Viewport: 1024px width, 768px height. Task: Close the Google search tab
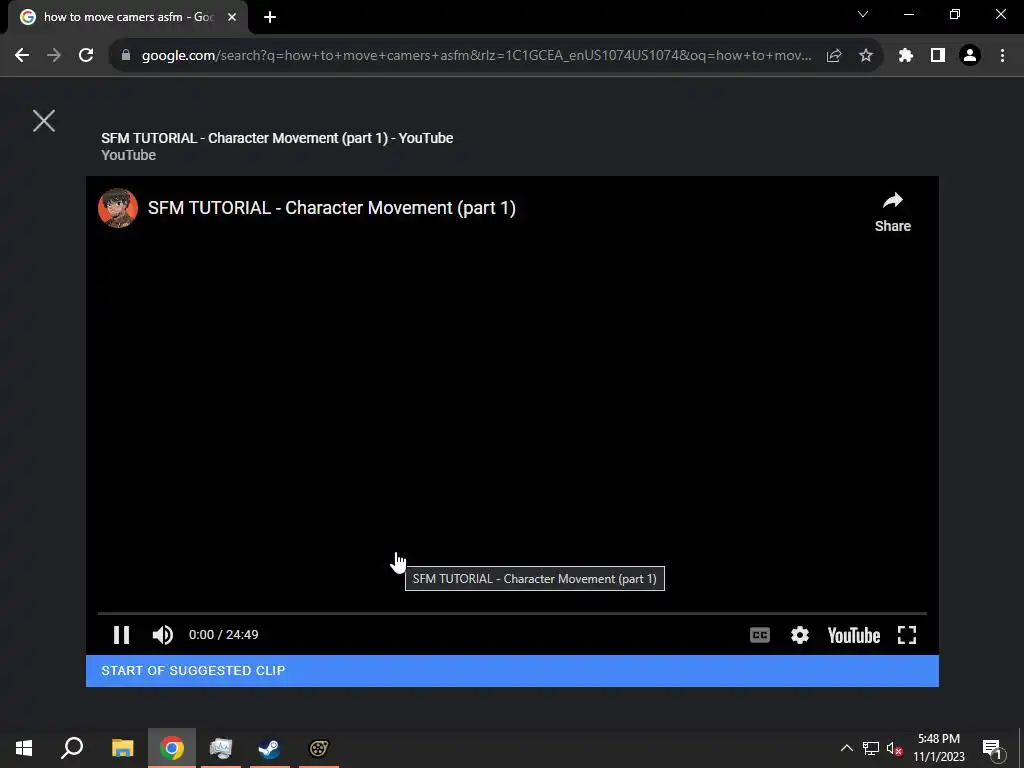click(232, 17)
